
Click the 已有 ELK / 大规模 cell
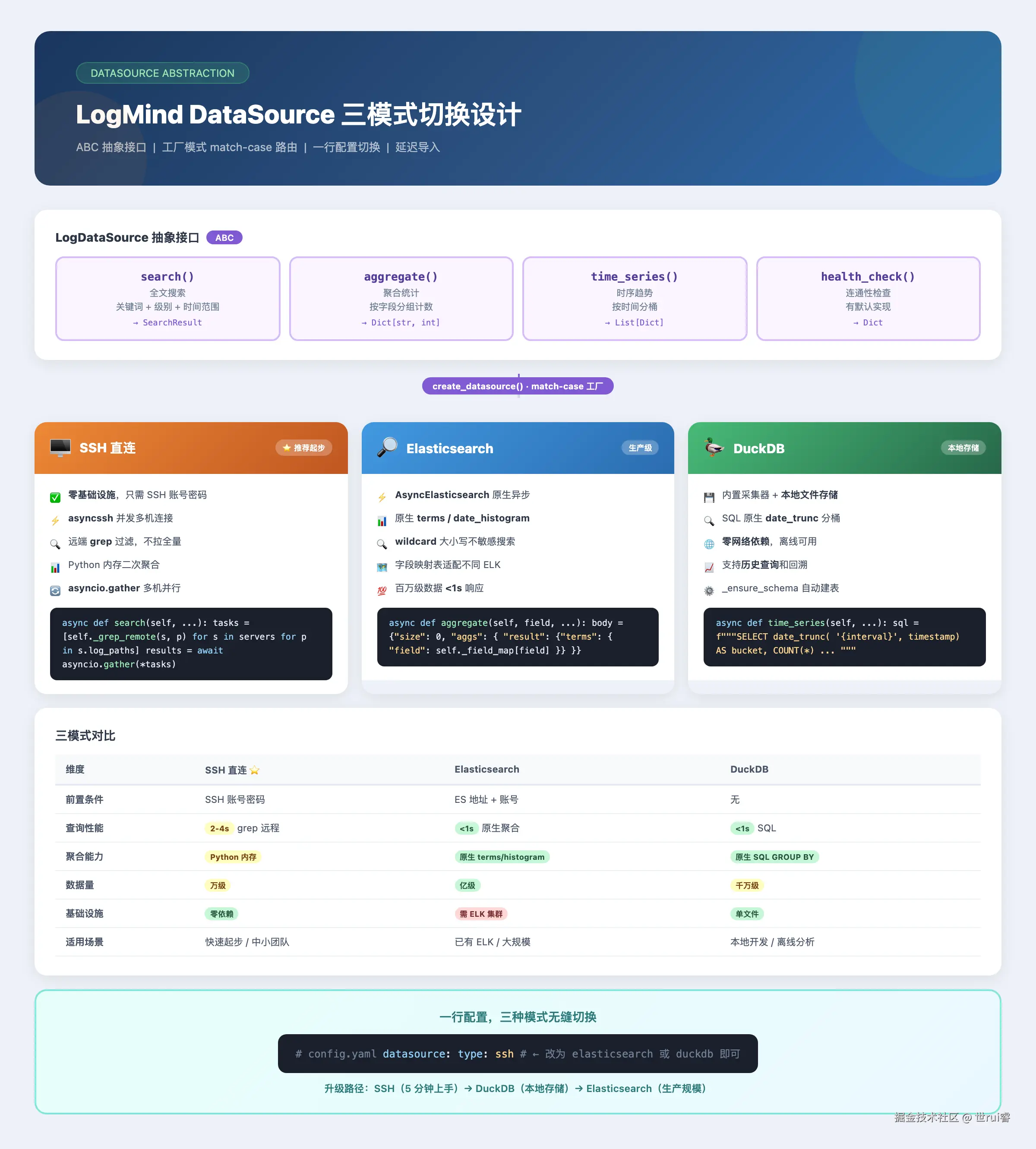pyautogui.click(x=493, y=942)
